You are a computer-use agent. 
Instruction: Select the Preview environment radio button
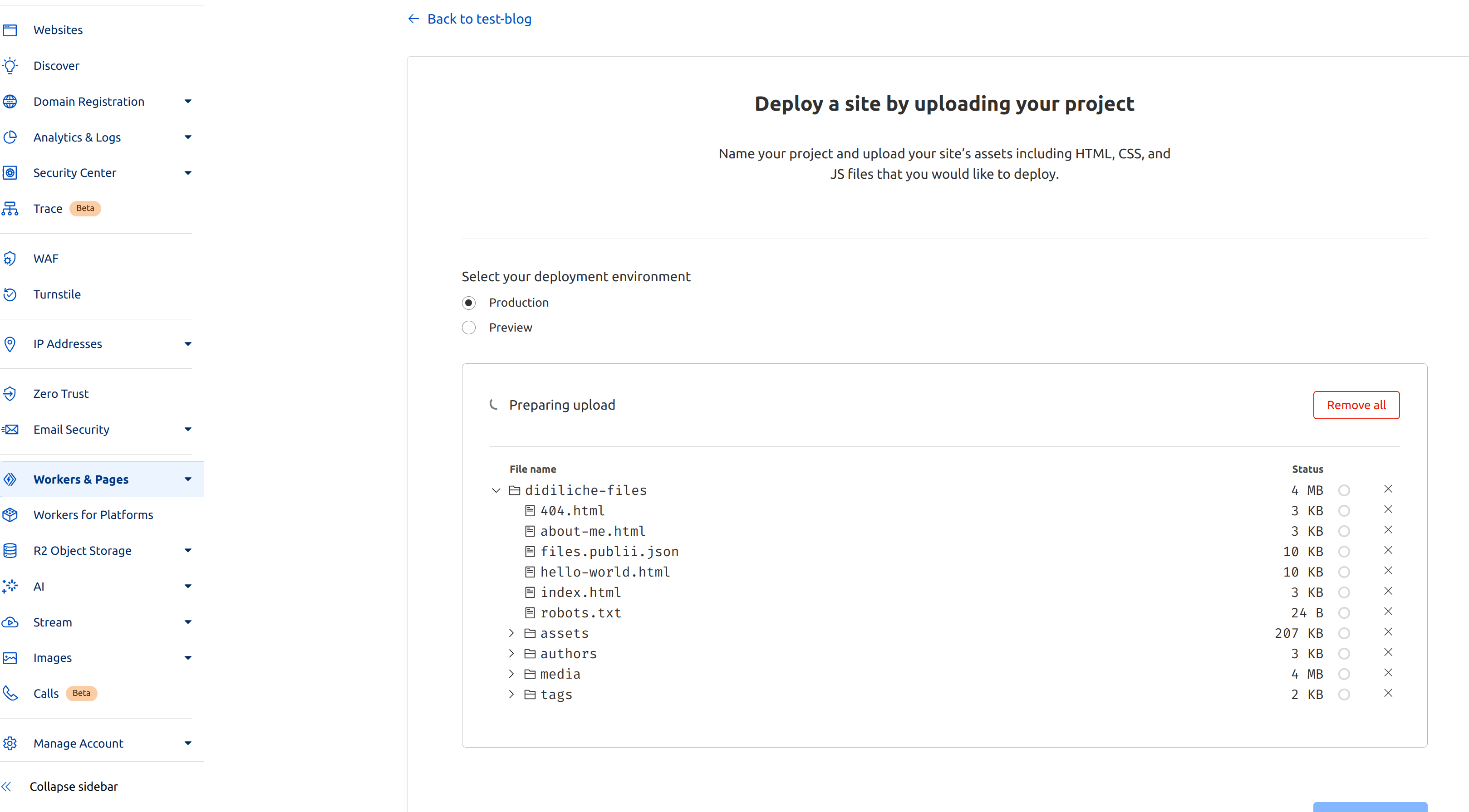469,328
